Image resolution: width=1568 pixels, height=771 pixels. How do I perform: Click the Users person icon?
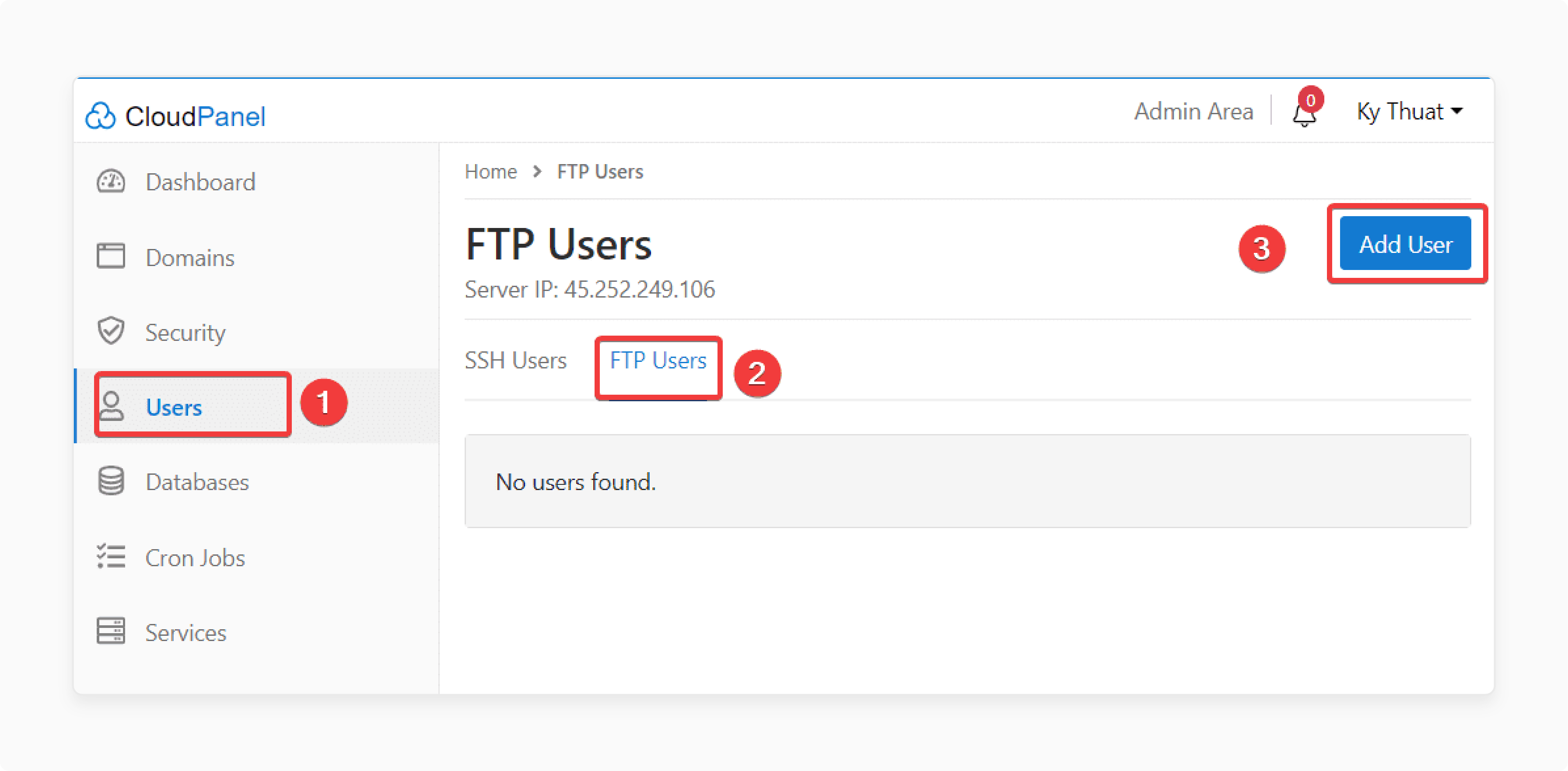pyautogui.click(x=112, y=406)
